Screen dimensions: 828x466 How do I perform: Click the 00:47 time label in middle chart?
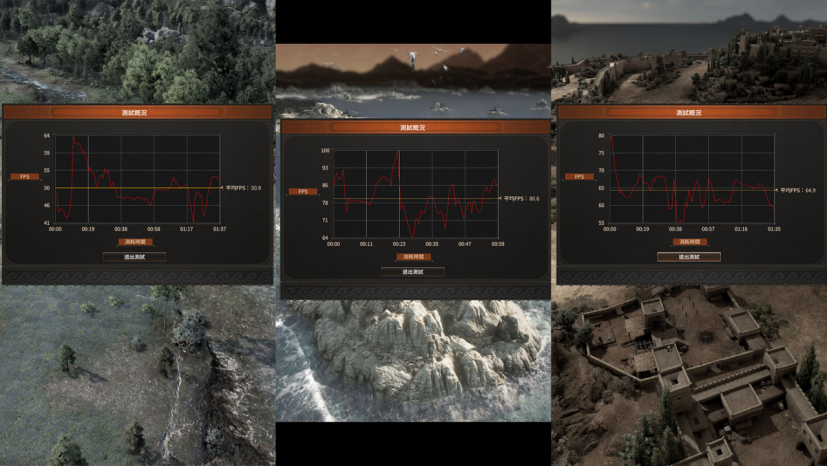click(465, 244)
